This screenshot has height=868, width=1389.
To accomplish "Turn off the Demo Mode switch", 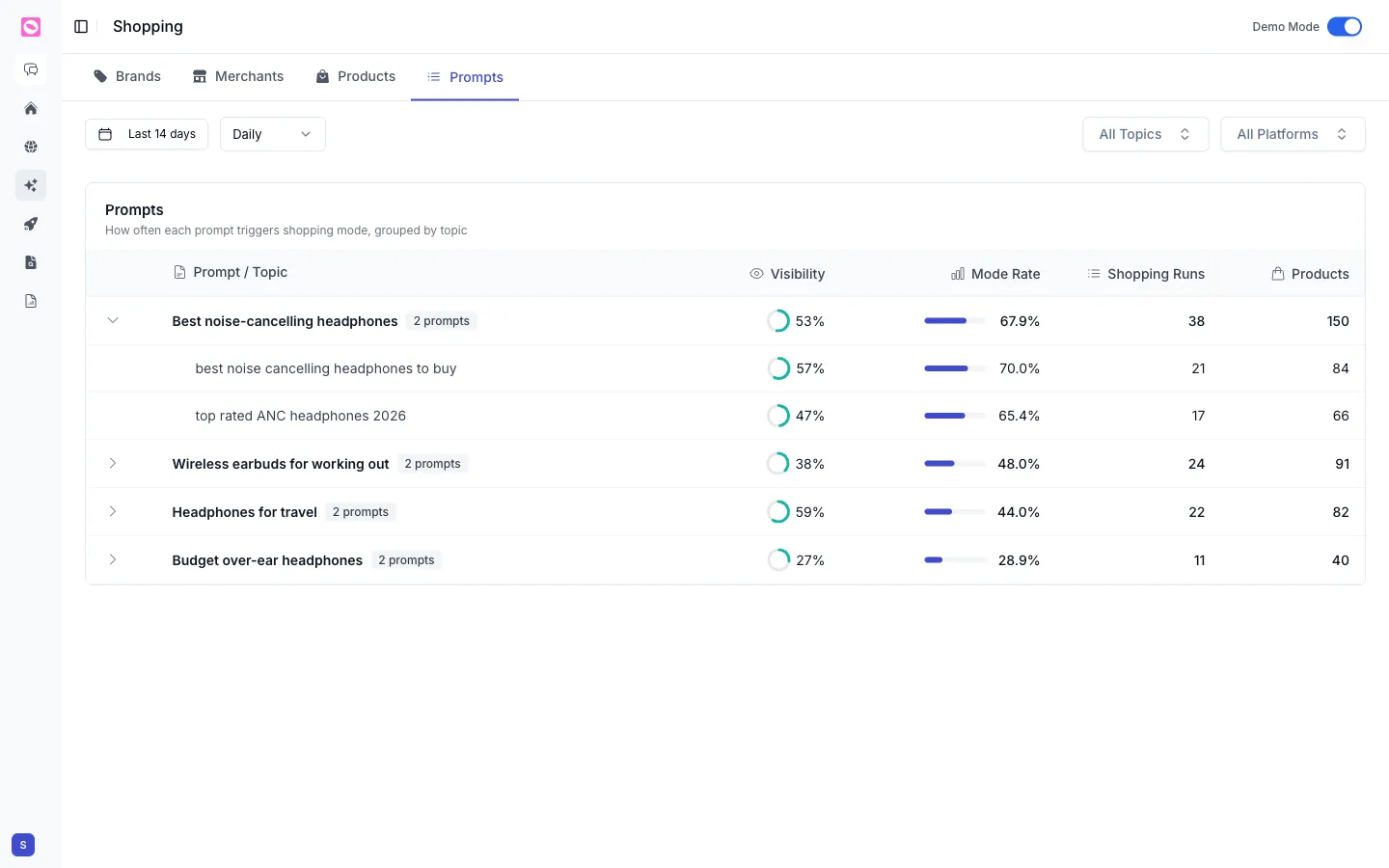I will [x=1345, y=27].
